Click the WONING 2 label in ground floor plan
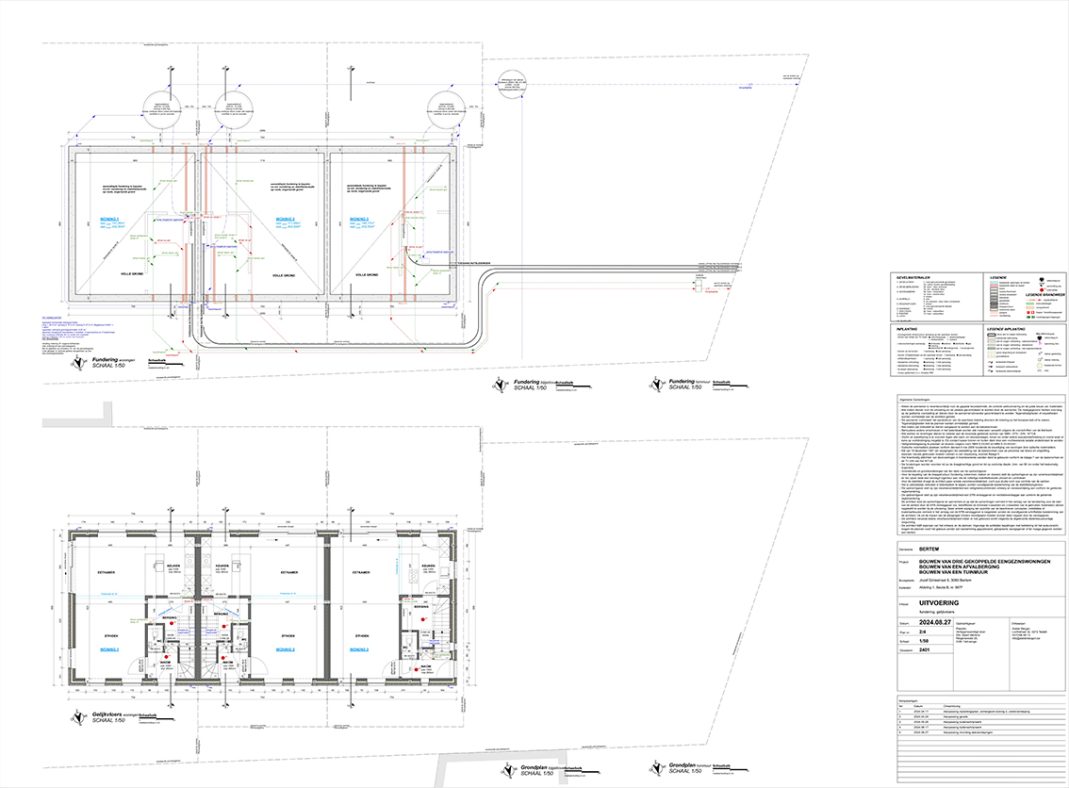1069x788 pixels. [285, 649]
